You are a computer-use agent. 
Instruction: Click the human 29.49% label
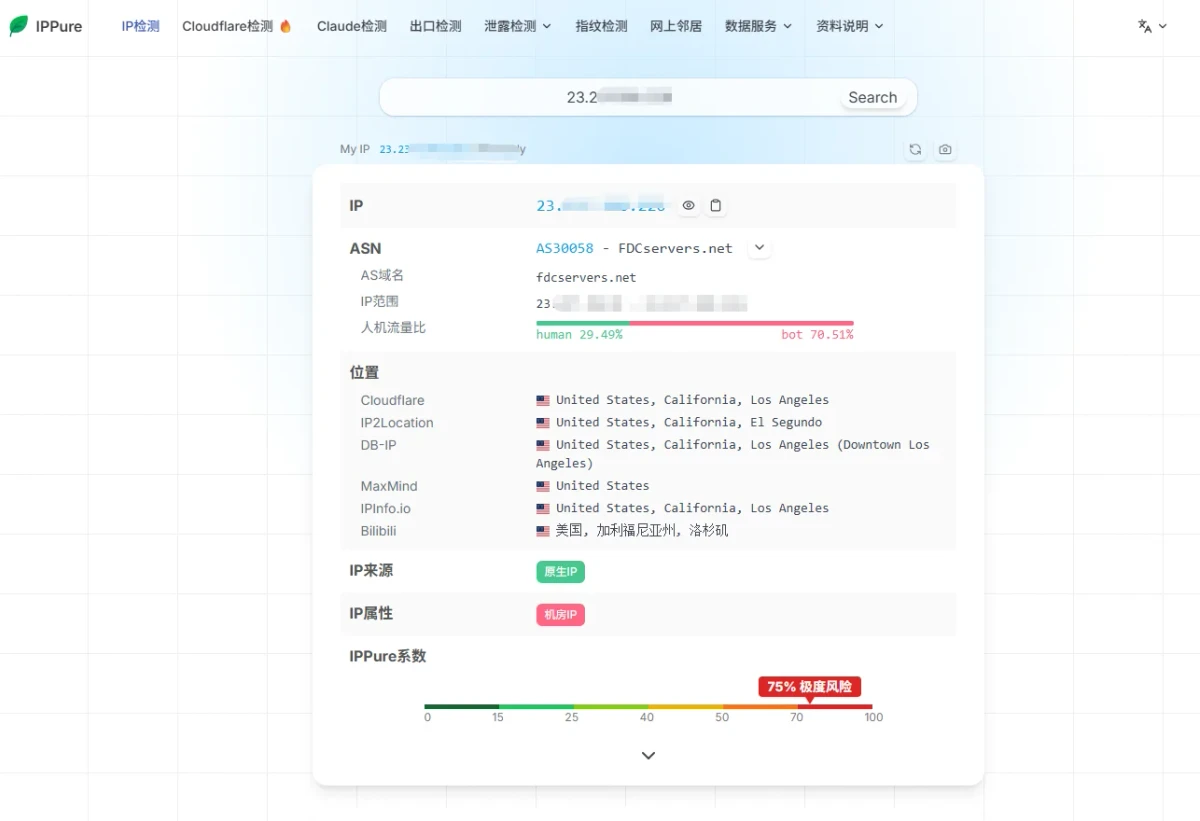[x=579, y=335]
